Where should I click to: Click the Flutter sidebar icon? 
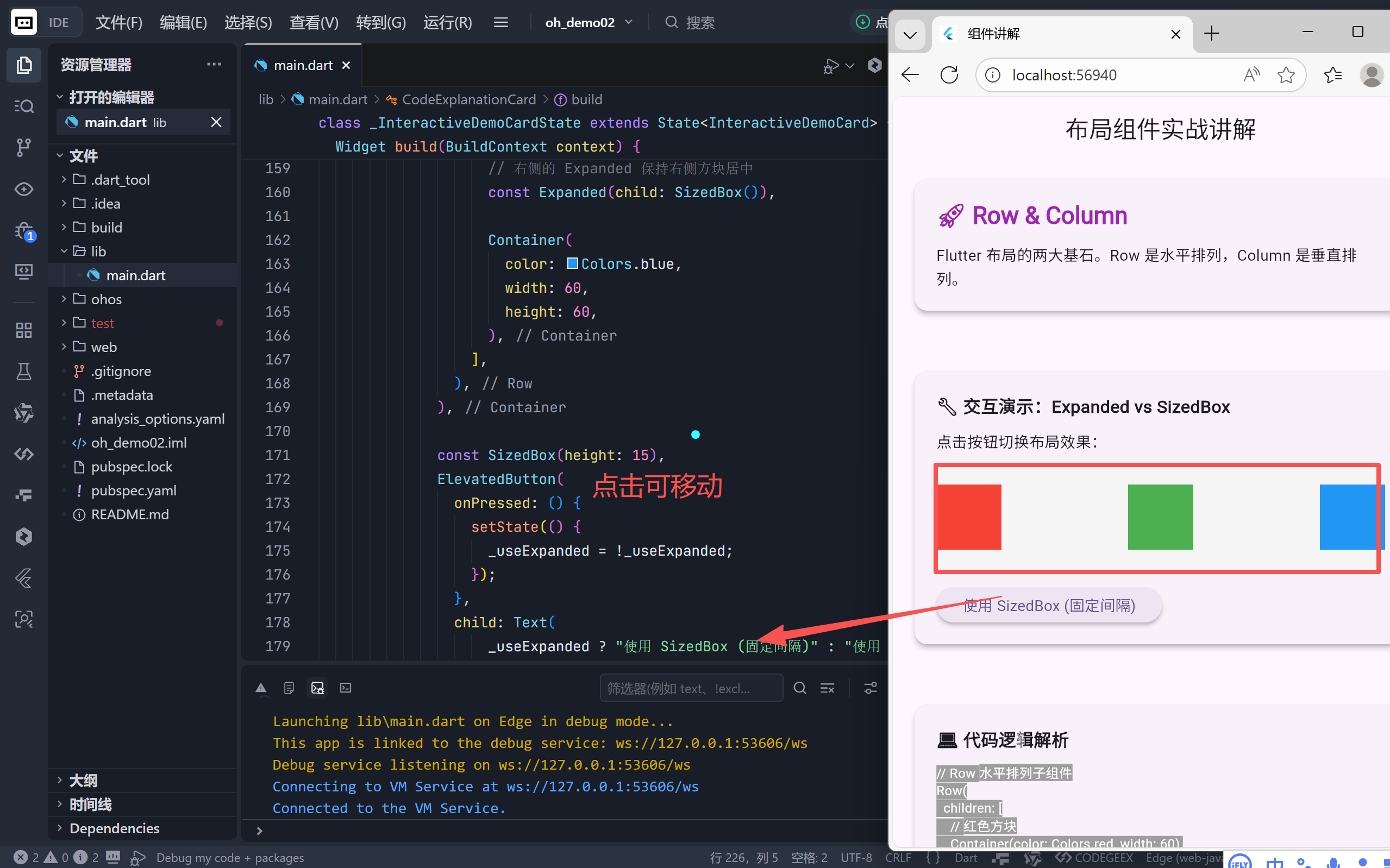pyautogui.click(x=23, y=578)
